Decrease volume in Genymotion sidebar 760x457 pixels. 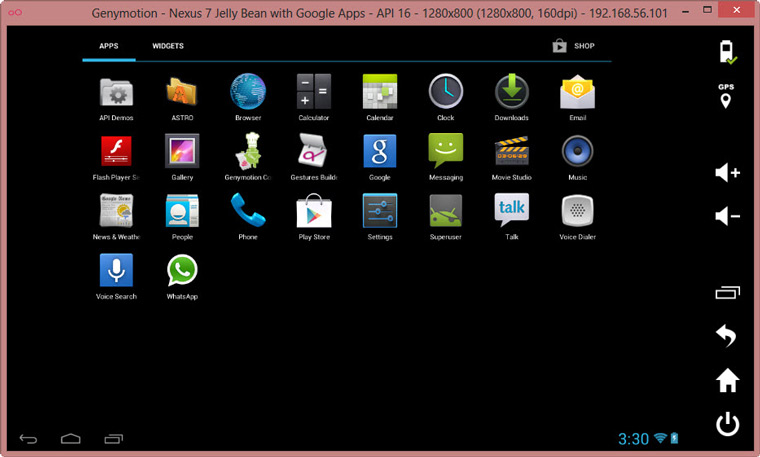point(727,216)
